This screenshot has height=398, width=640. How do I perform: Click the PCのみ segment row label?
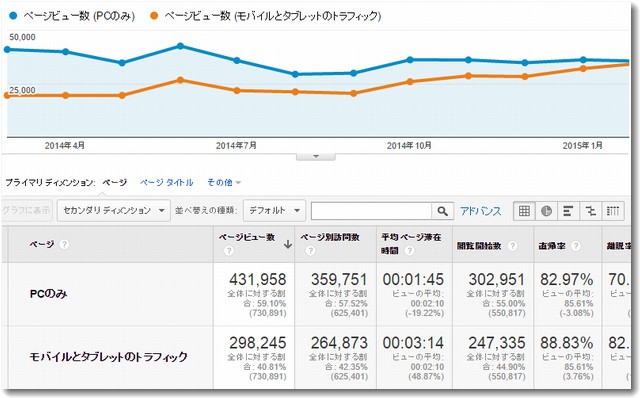(49, 293)
